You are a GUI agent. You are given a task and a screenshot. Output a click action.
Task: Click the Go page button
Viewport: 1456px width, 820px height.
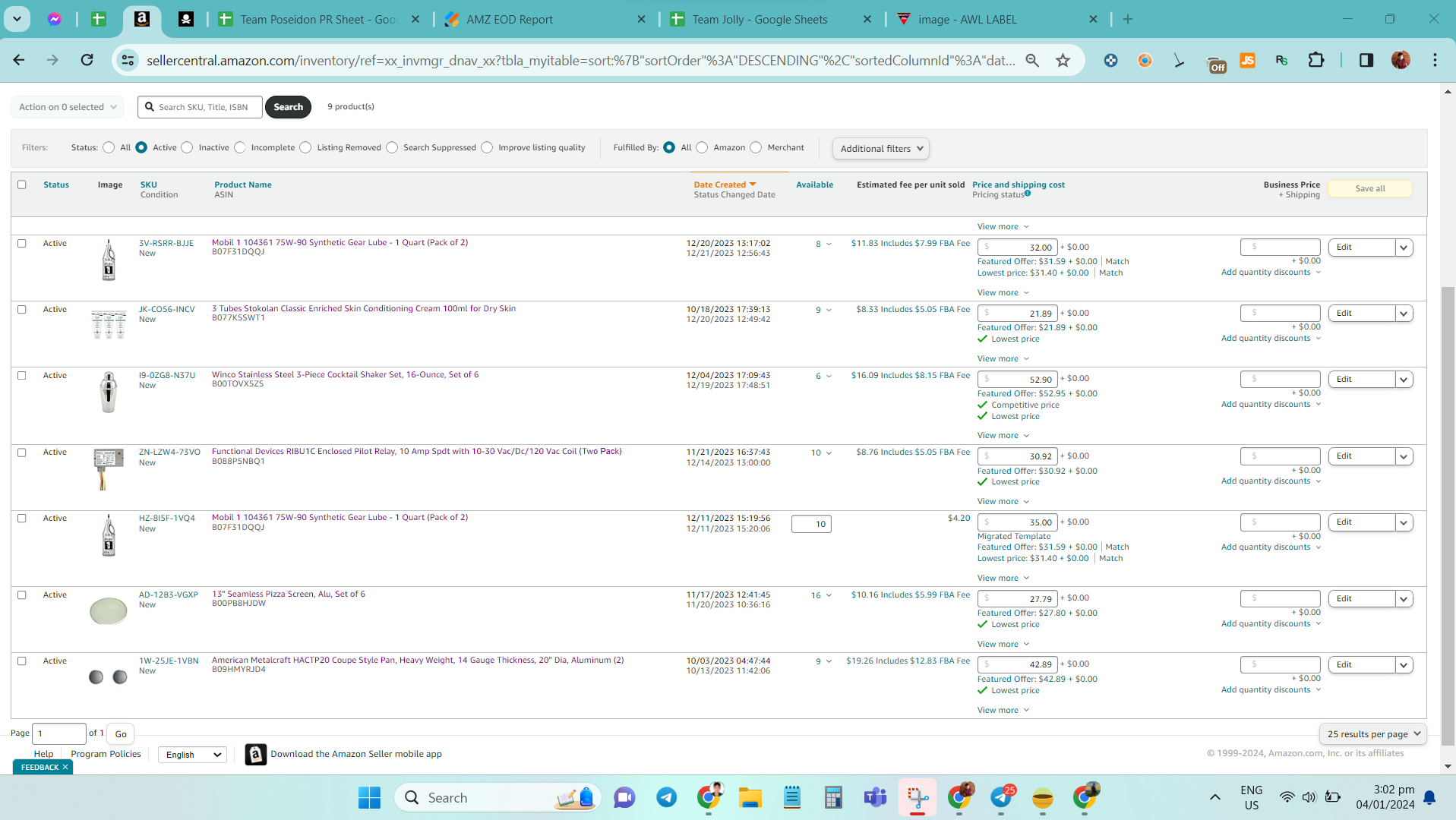(121, 734)
